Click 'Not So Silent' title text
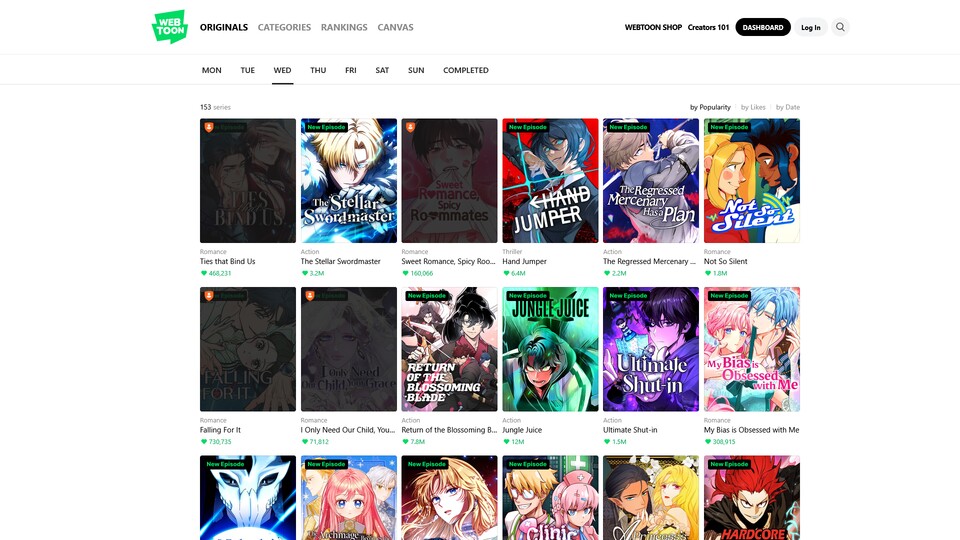The image size is (960, 540). 726,261
